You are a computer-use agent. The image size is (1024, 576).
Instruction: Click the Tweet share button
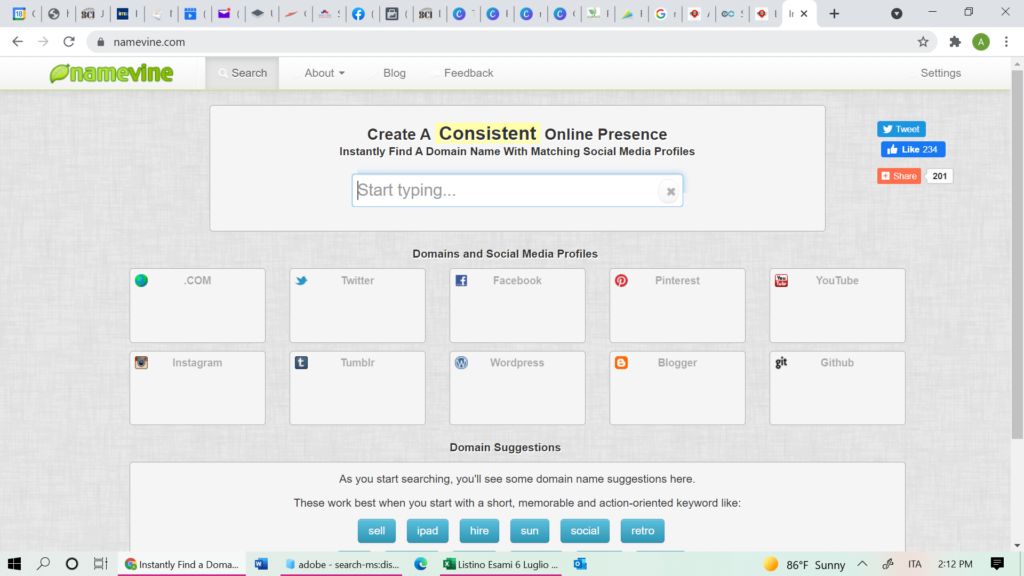tap(901, 129)
